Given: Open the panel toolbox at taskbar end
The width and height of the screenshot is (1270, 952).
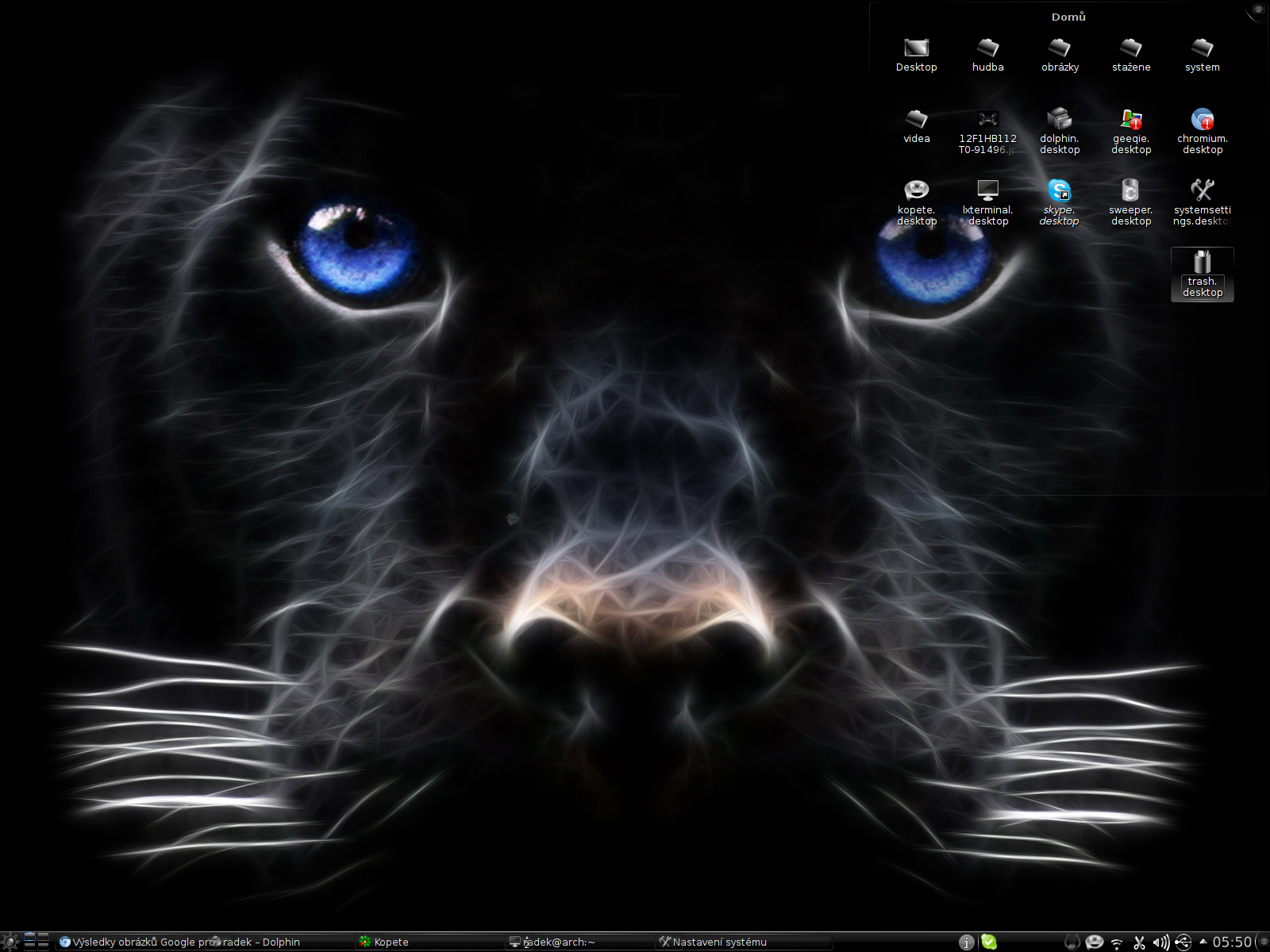Looking at the screenshot, I should pyautogui.click(x=1262, y=942).
